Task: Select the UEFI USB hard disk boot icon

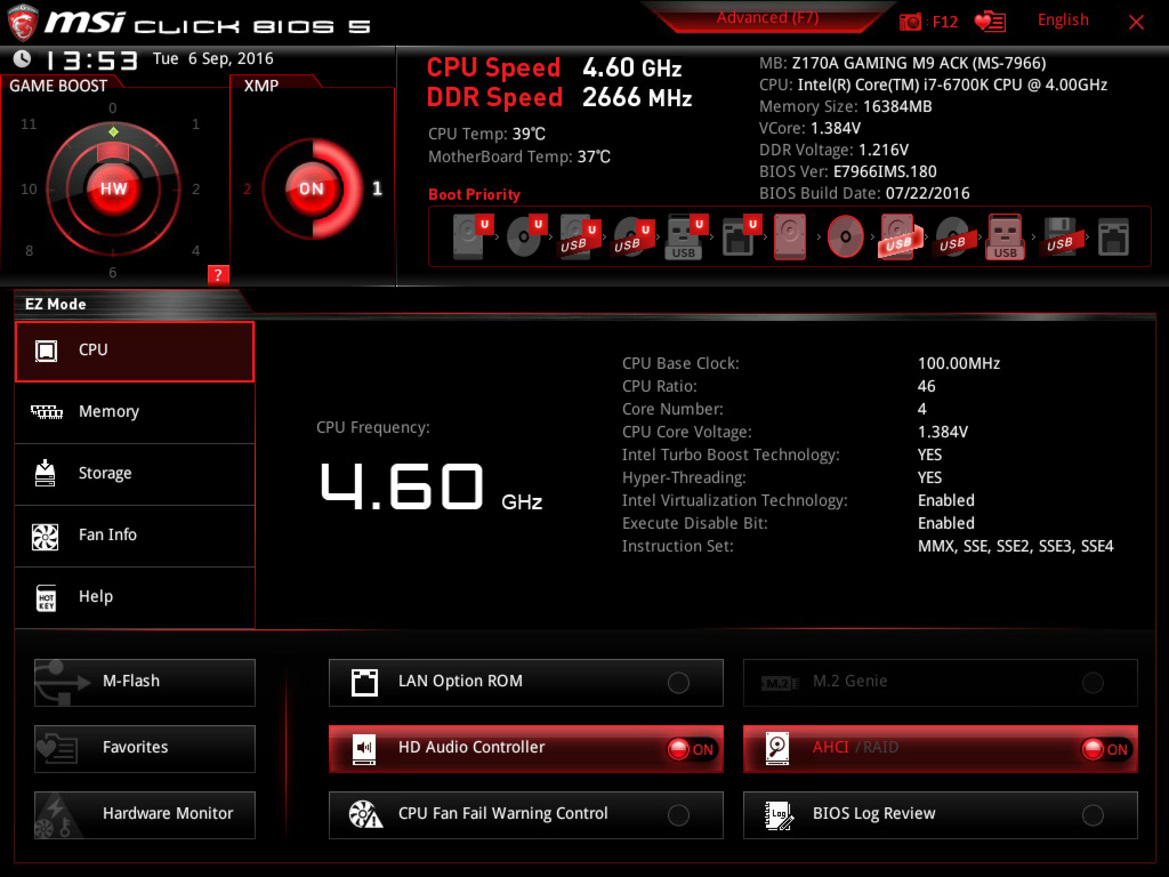Action: 579,236
